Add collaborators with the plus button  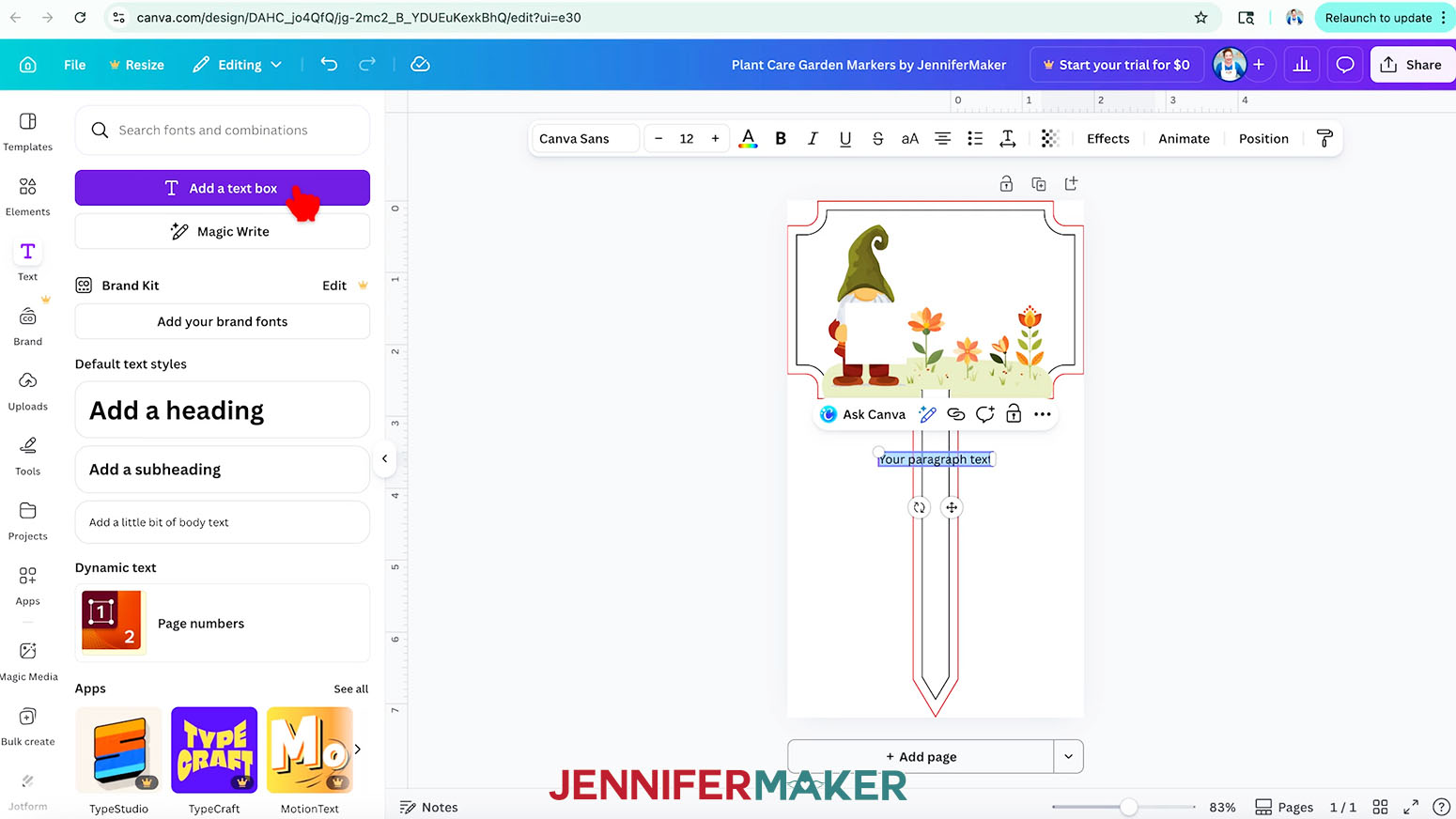point(1259,65)
